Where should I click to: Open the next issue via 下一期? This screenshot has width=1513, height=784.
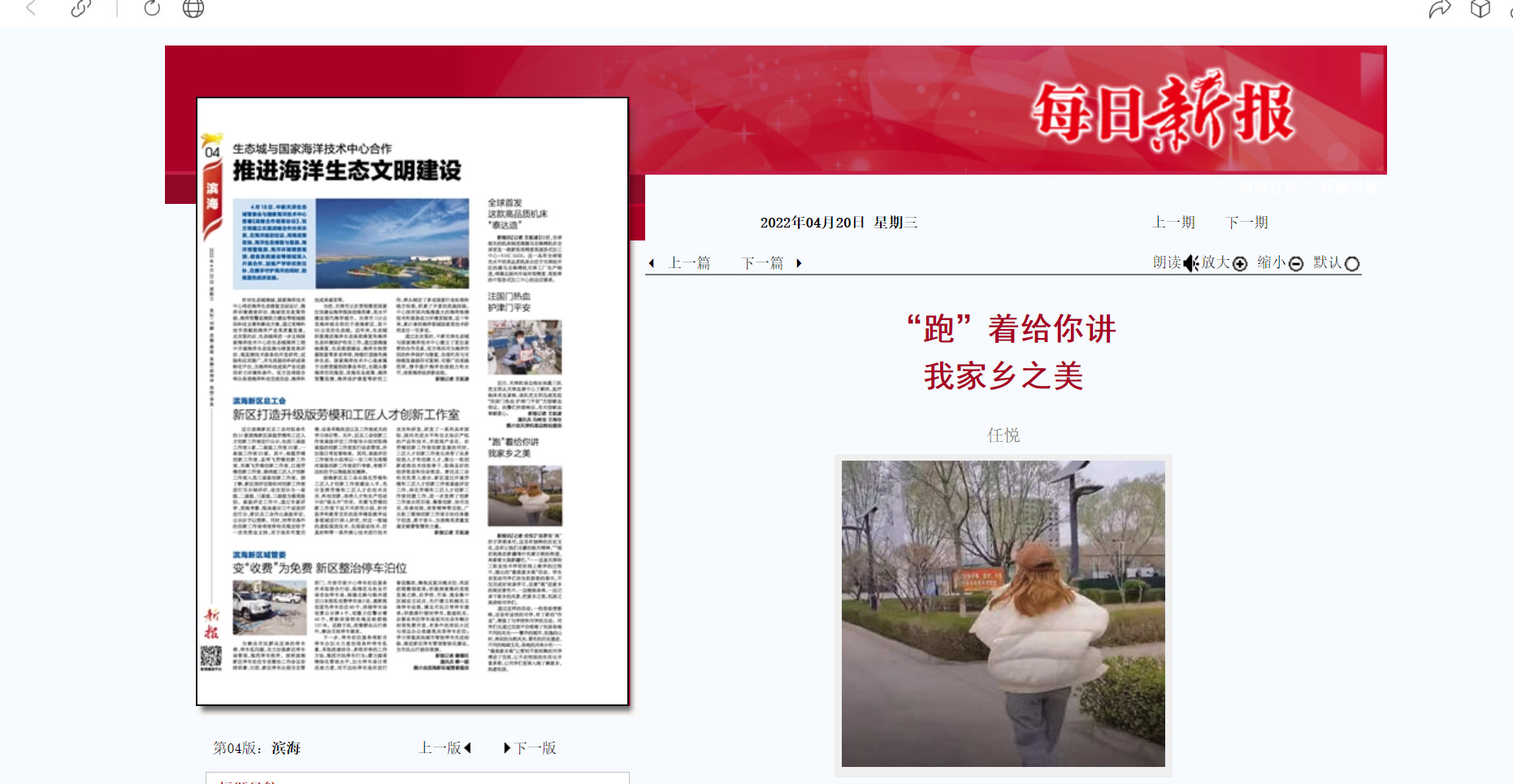(x=1246, y=223)
